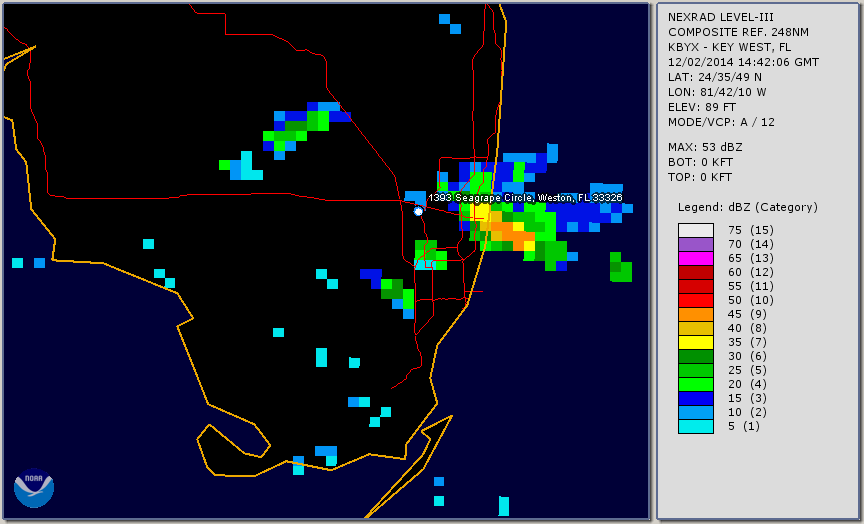Image resolution: width=864 pixels, height=524 pixels.
Task: Click the Legend: dBZ (Category) heading
Action: click(748, 207)
